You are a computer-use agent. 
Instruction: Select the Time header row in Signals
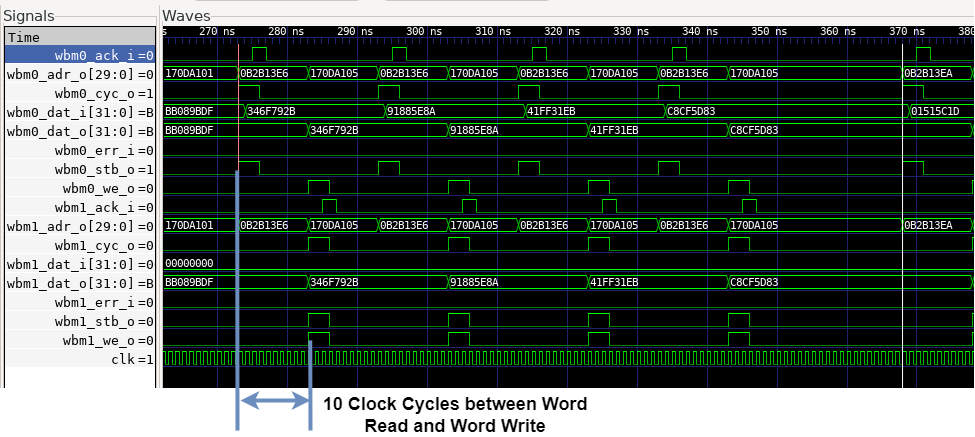(x=80, y=37)
